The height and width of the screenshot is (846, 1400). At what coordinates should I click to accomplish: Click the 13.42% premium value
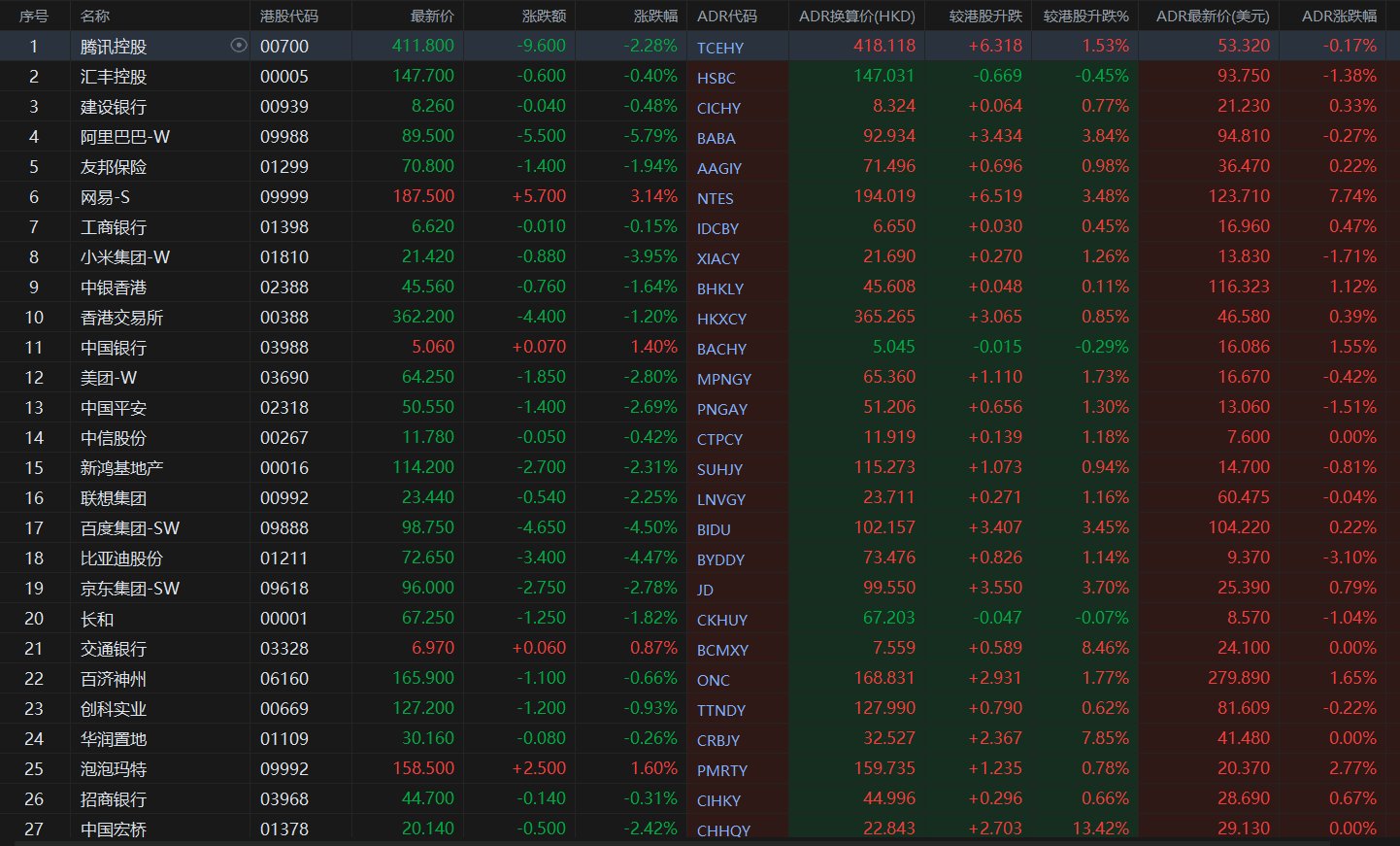(1101, 829)
